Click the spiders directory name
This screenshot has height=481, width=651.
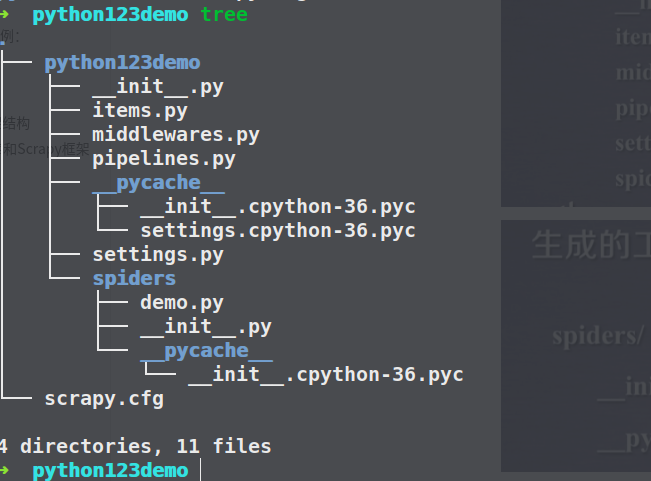coord(134,279)
